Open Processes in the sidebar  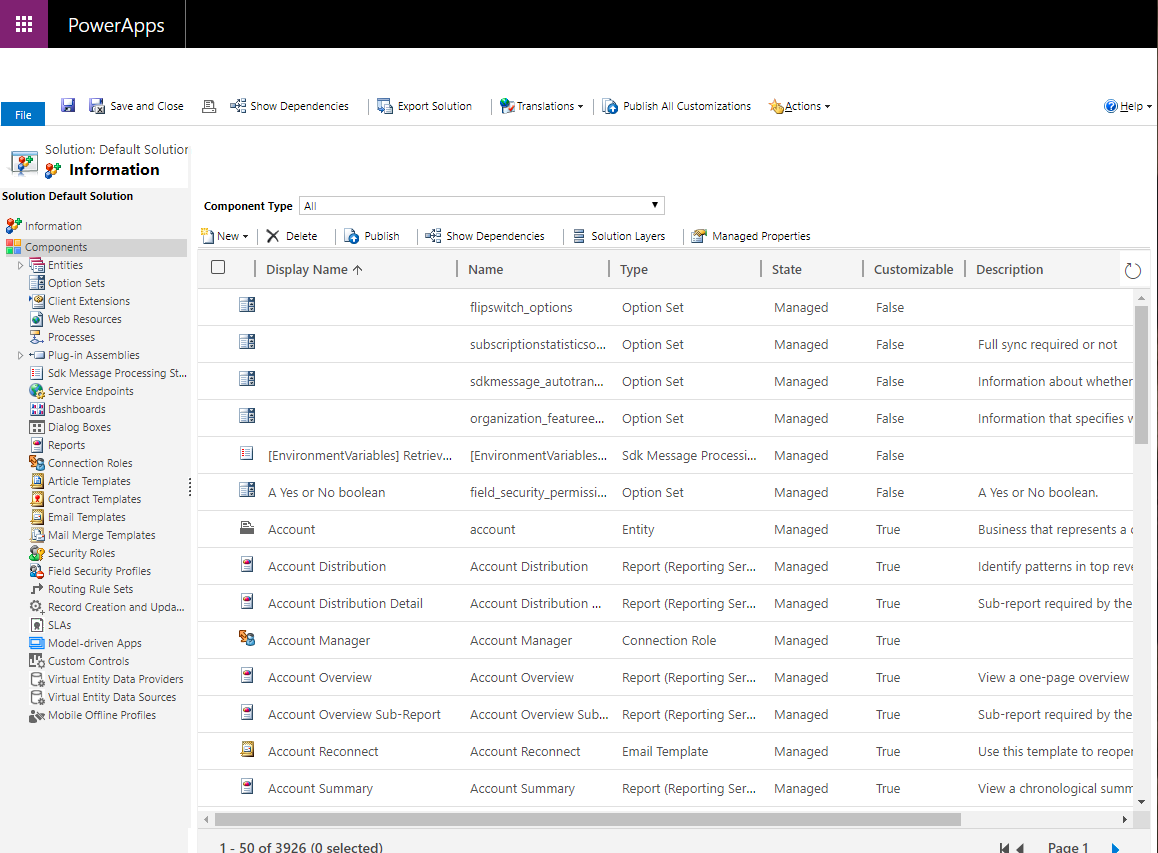(72, 337)
